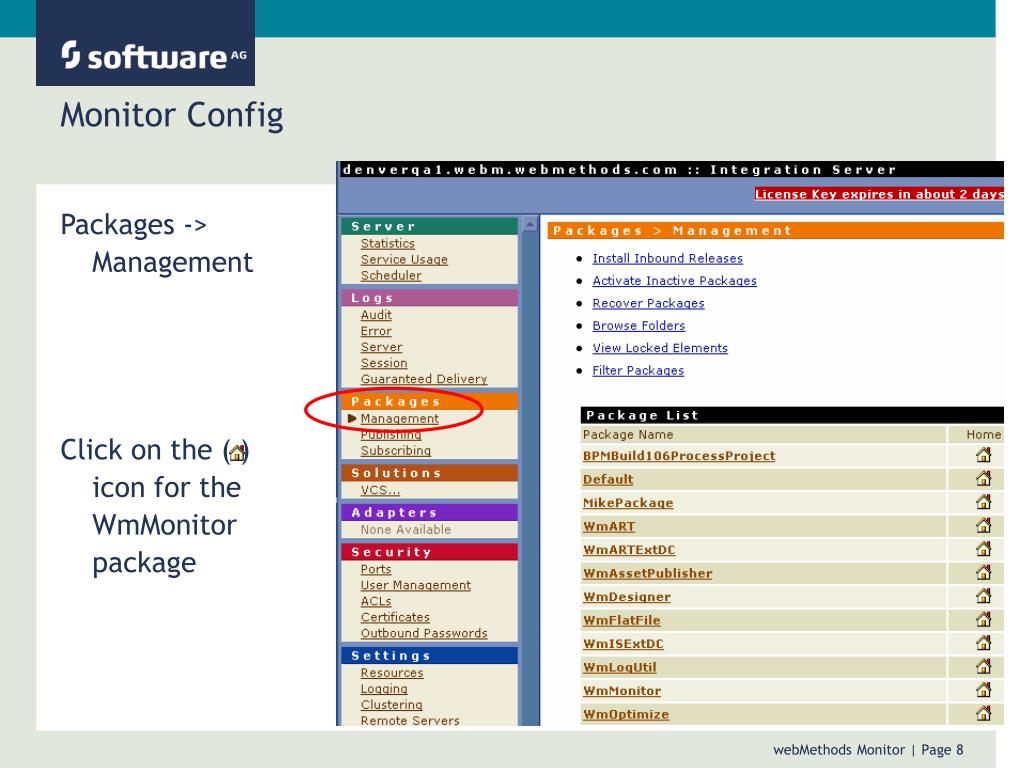Select Management under Packages

pos(400,419)
